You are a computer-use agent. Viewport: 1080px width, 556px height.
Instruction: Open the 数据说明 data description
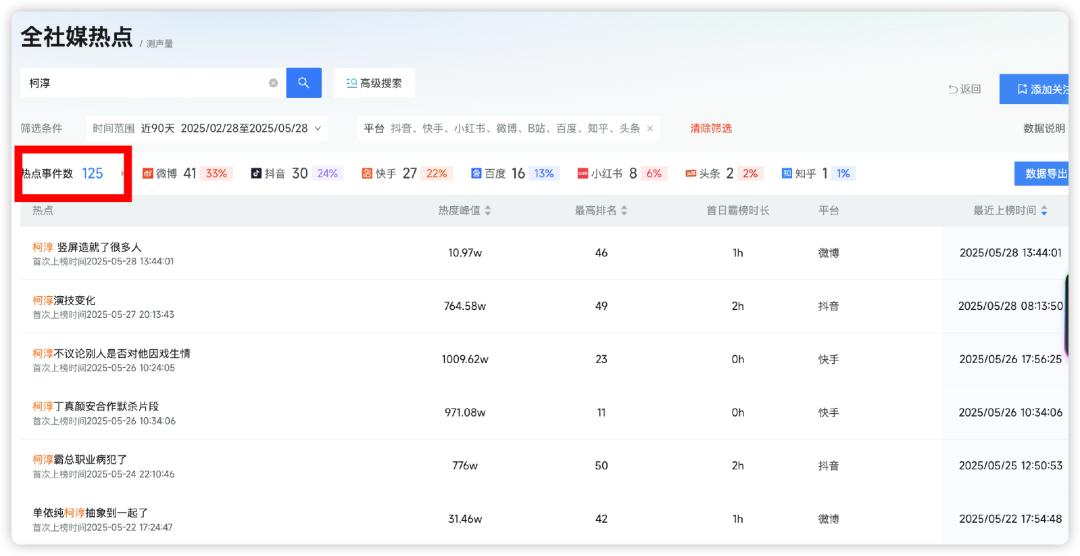[1044, 128]
